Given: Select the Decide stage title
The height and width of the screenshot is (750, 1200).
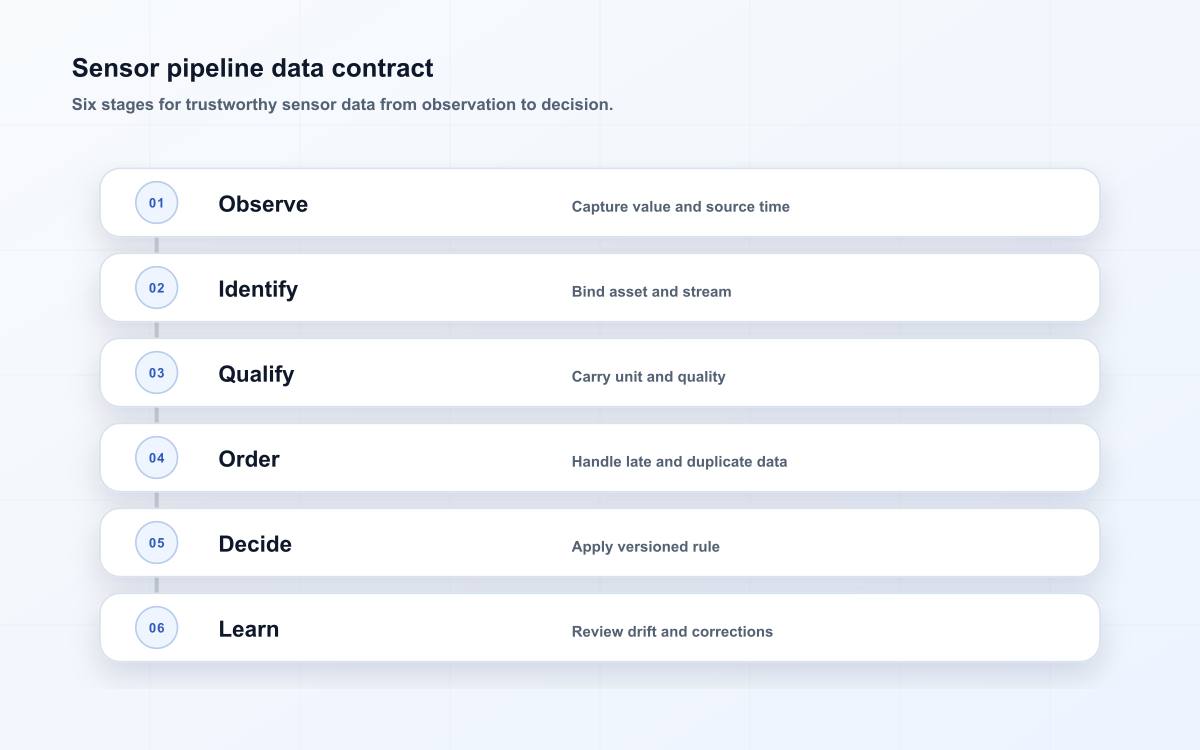Looking at the screenshot, I should [255, 544].
